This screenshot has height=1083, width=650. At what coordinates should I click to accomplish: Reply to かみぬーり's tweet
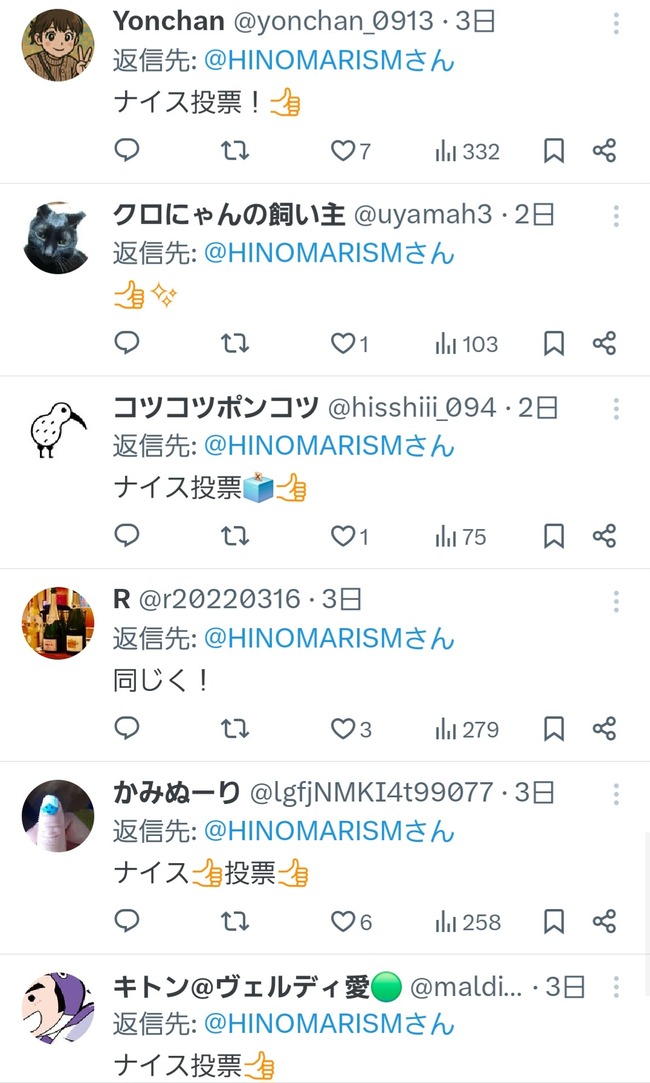tap(127, 921)
